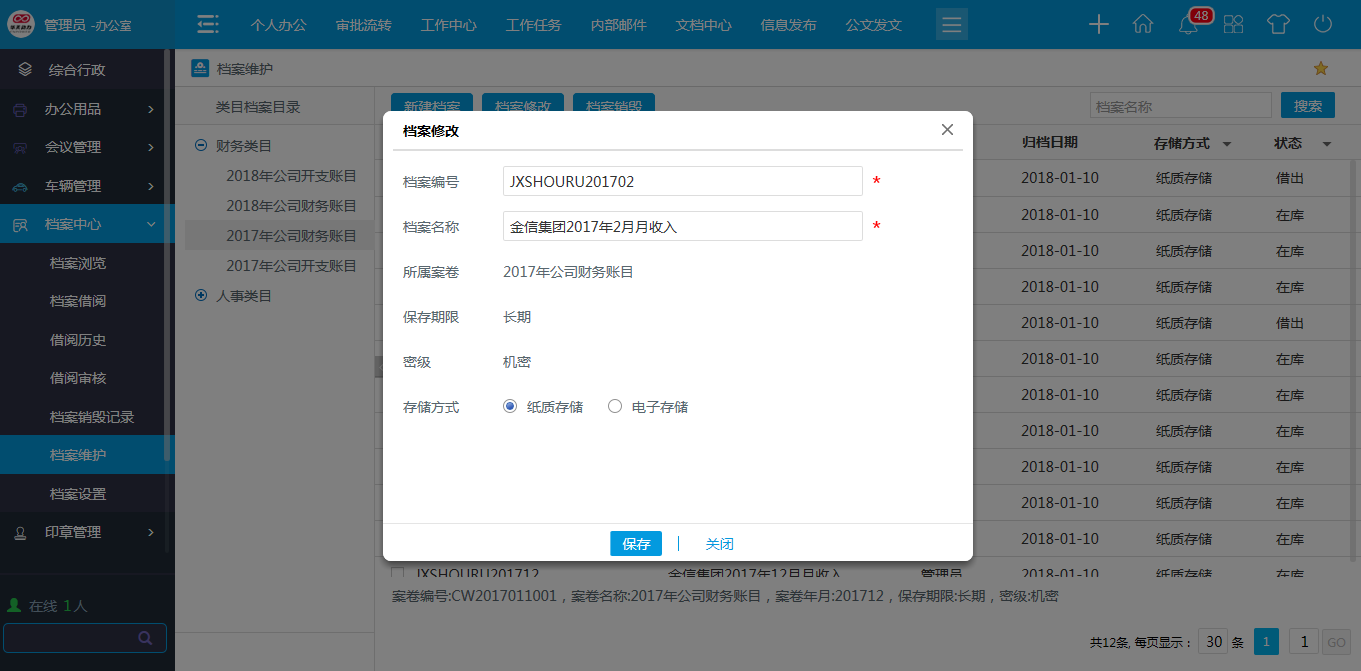Open notifications showing 48 alerts

(1188, 24)
